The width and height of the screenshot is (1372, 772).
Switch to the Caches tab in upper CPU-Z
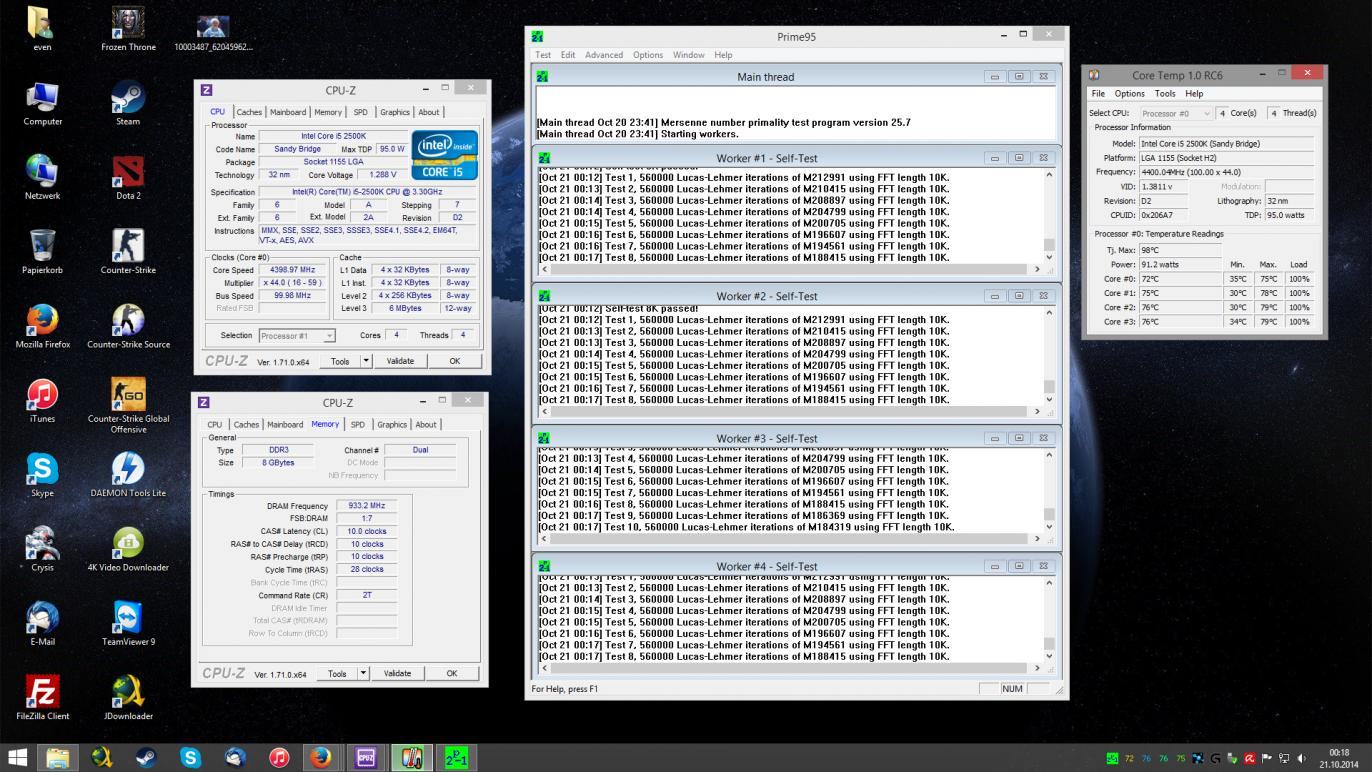tap(249, 112)
